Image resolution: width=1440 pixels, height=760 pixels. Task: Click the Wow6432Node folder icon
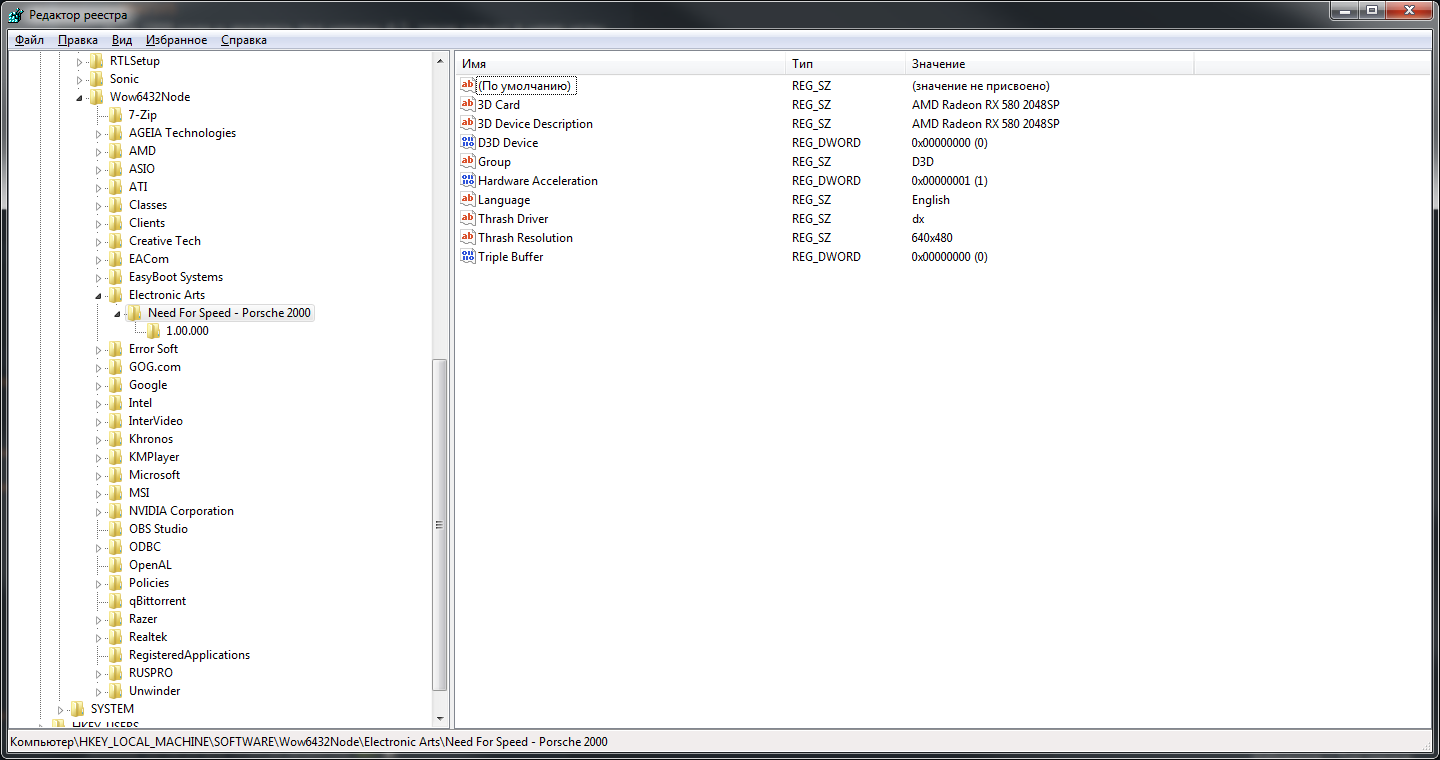tap(97, 97)
